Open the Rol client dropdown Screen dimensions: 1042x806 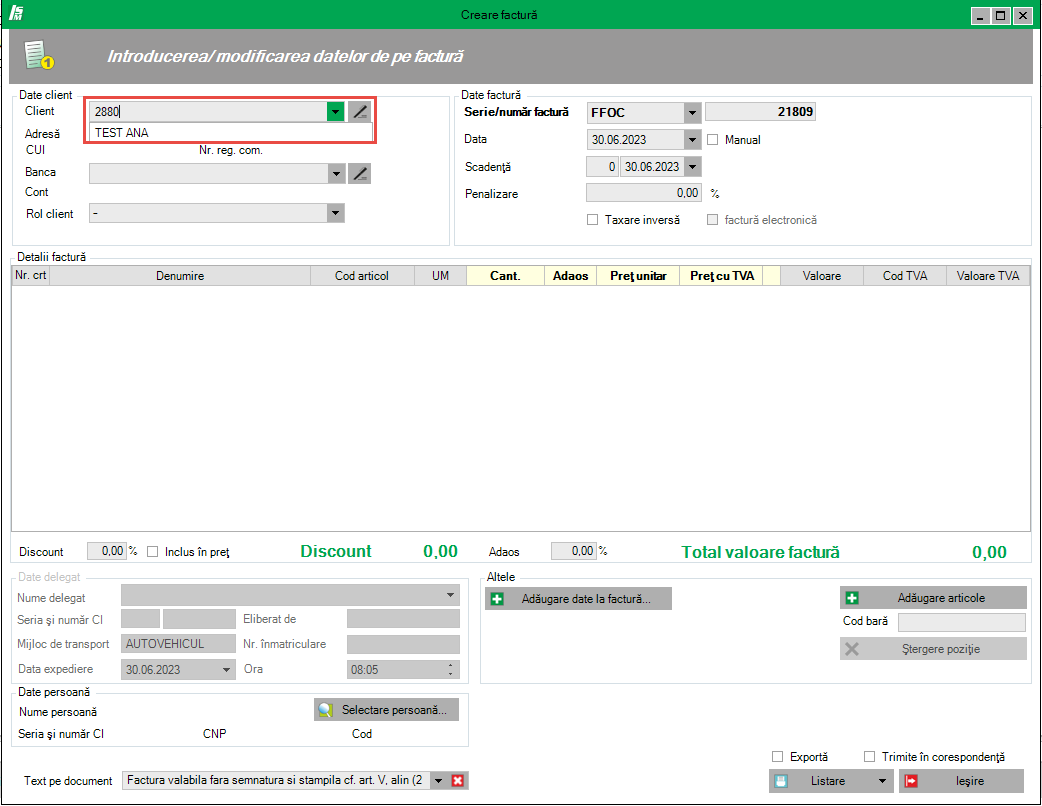336,213
